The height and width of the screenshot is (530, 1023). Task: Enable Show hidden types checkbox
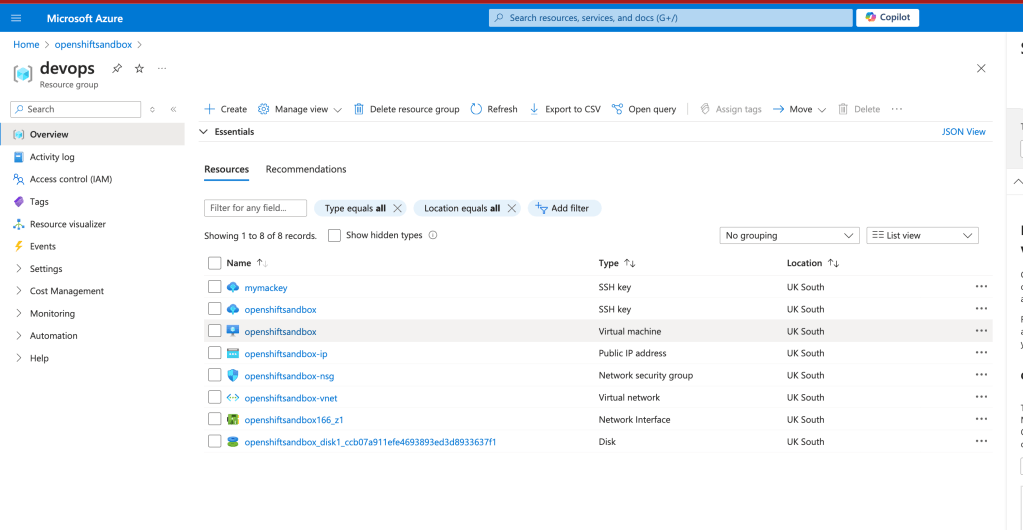click(335, 236)
